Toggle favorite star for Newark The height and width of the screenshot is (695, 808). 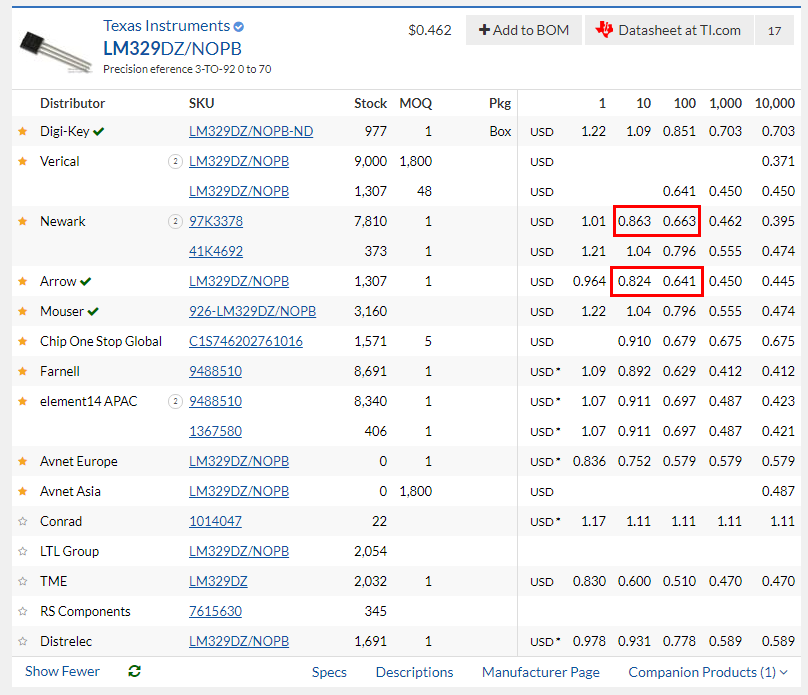[x=23, y=222]
